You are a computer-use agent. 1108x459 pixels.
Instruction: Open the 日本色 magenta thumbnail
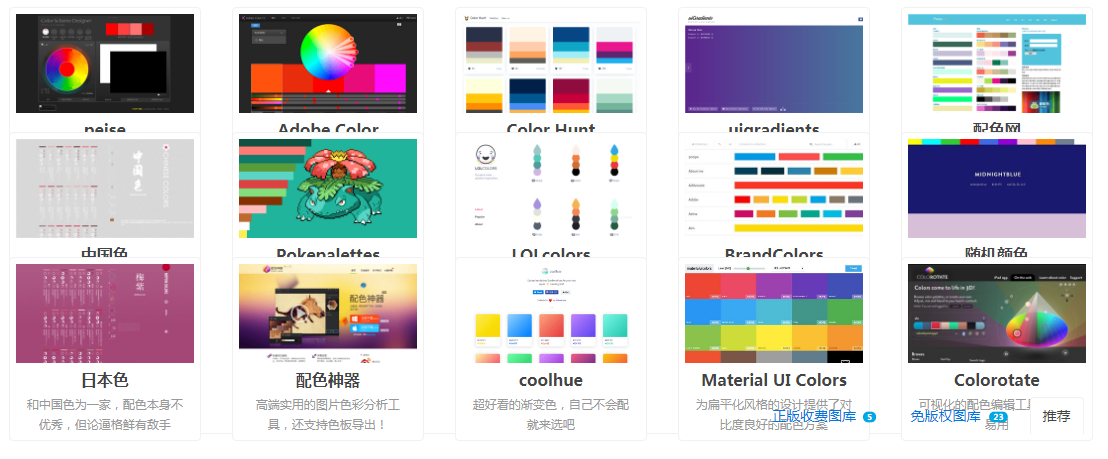pos(105,314)
